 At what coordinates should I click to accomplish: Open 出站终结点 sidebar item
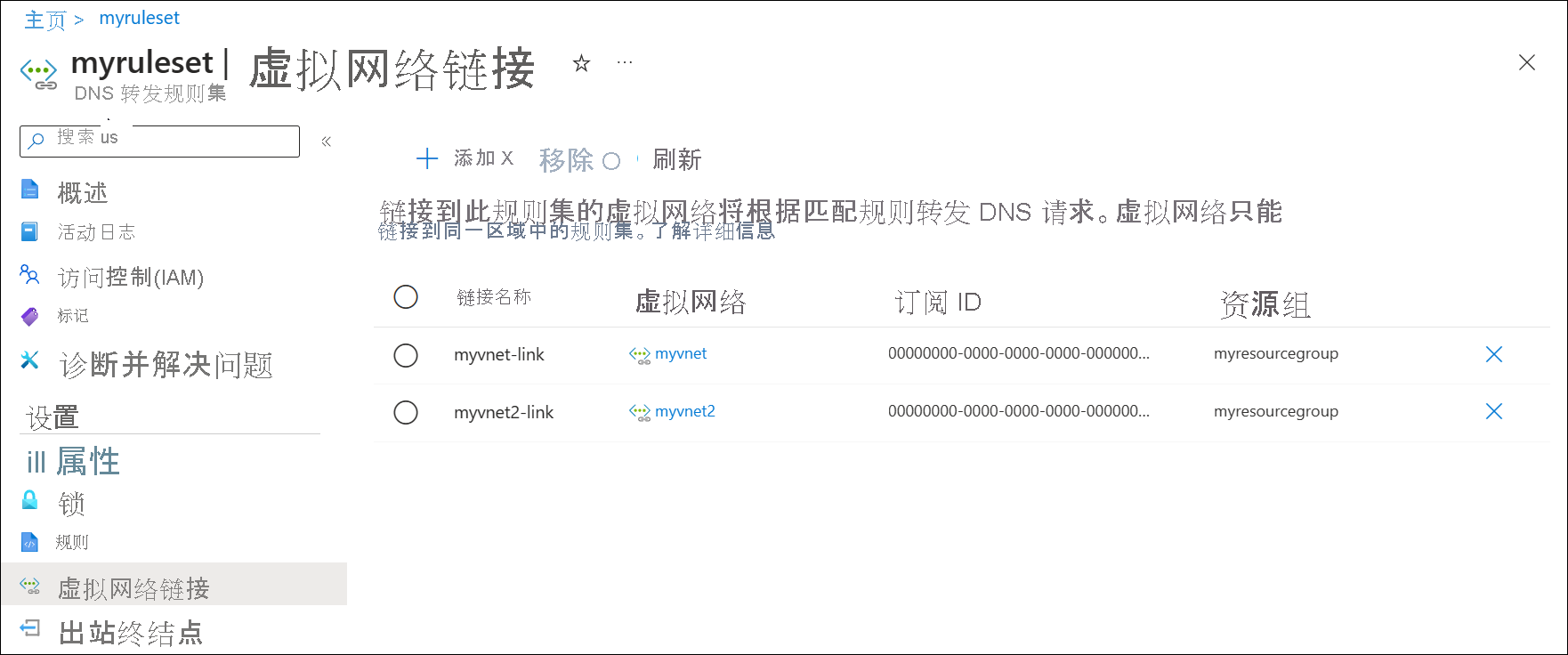coord(131,633)
